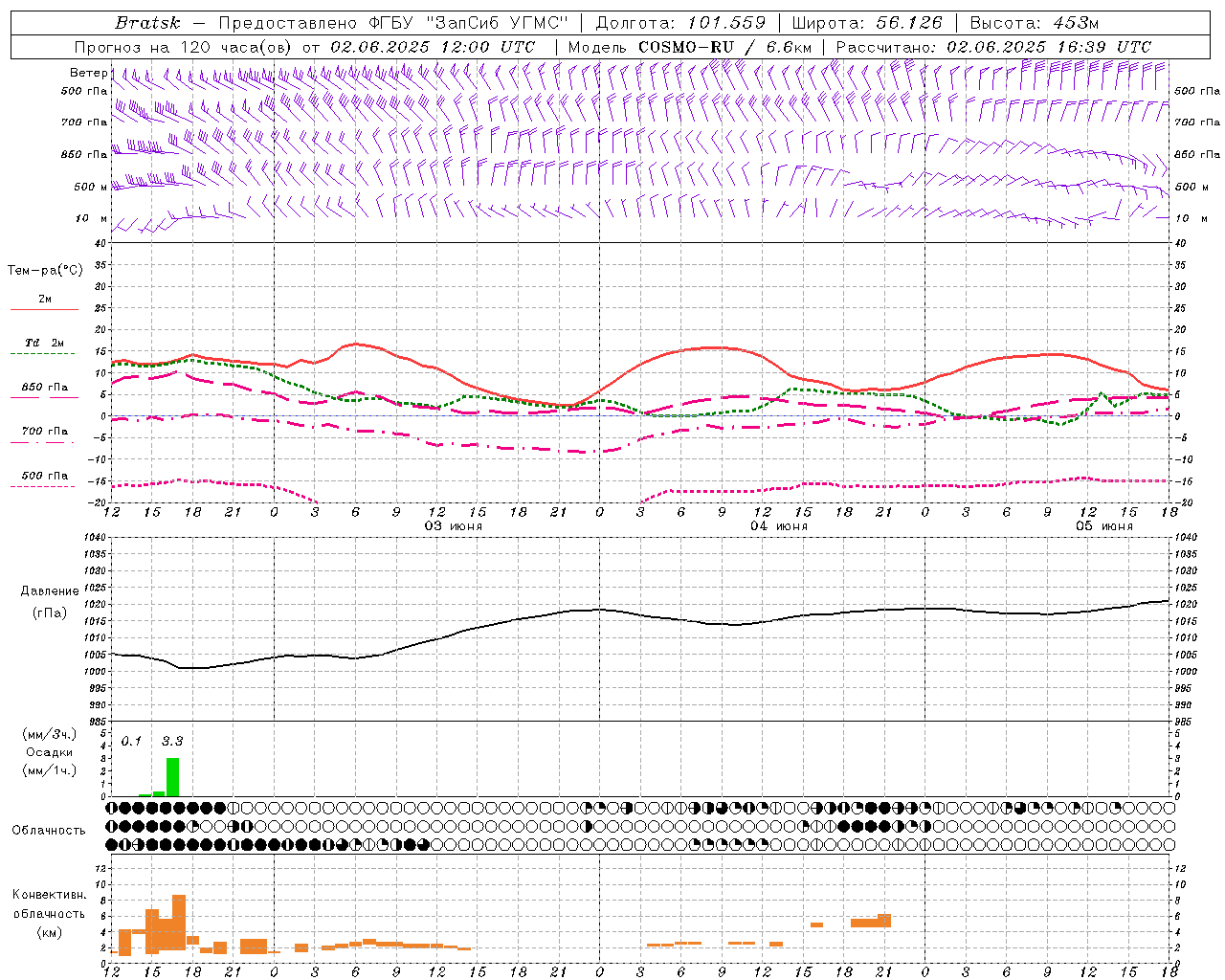The height and width of the screenshot is (980, 1225).
Task: Click the Рассчитано: 02.06.2025 16:39 UTC timestamp
Action: pos(993,47)
